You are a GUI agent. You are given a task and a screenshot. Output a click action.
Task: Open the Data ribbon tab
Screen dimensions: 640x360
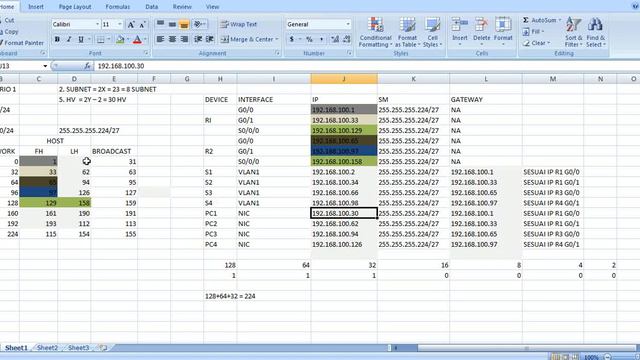(x=151, y=7)
